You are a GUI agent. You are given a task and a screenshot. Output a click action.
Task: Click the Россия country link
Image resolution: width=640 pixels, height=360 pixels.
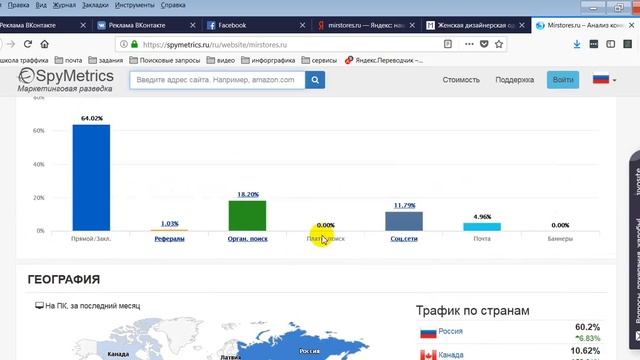point(450,331)
